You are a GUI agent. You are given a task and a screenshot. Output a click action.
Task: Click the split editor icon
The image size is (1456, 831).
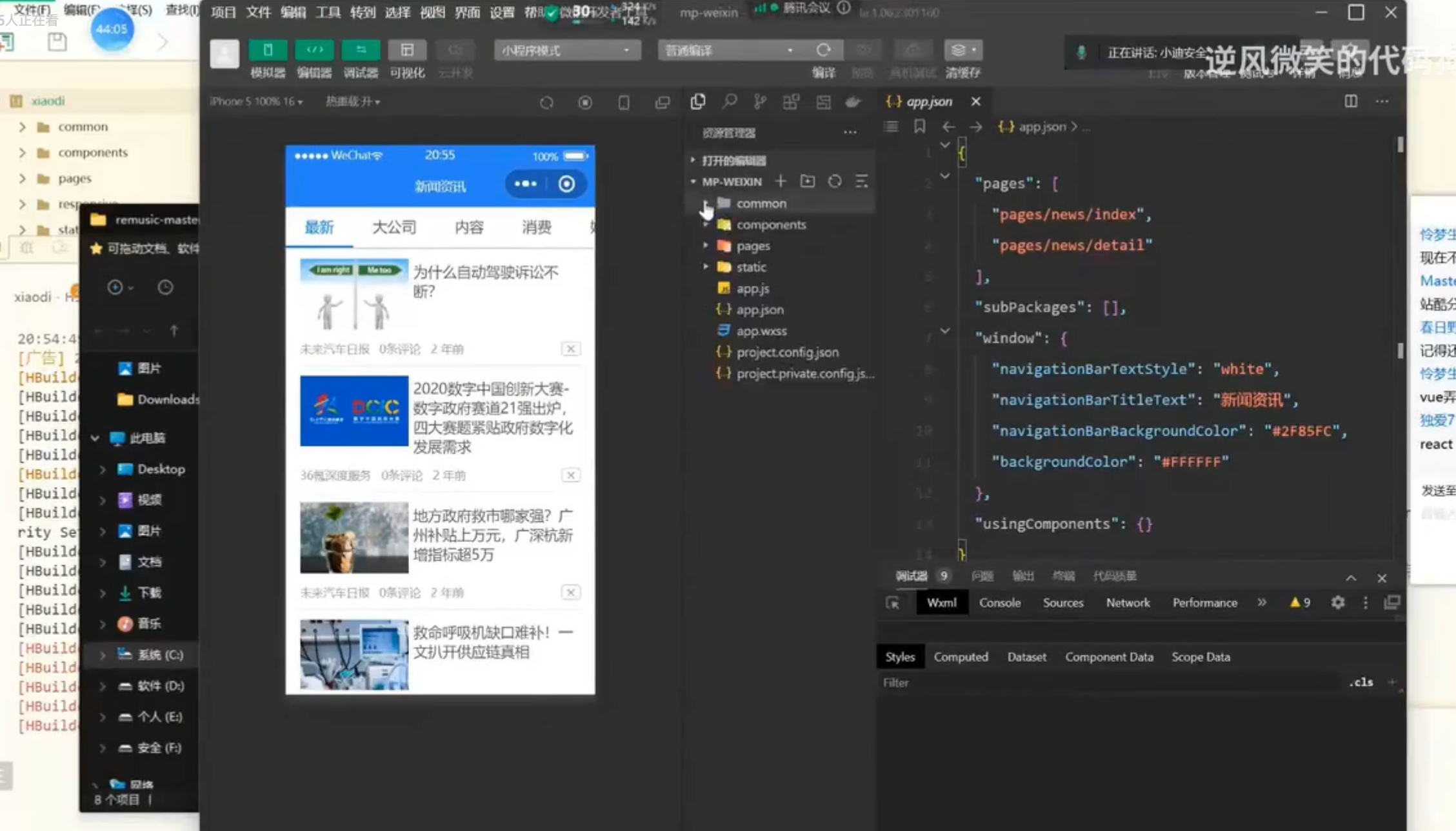pos(1351,101)
